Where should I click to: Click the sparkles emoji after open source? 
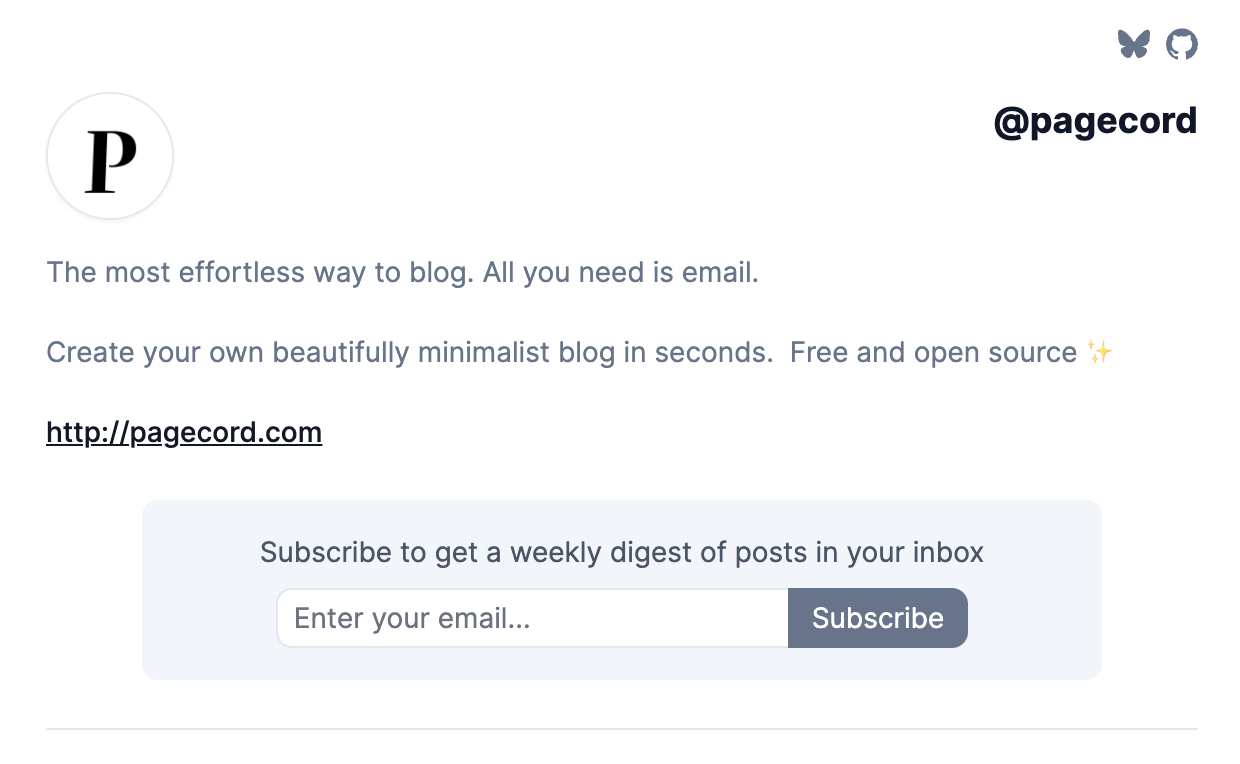(x=1099, y=353)
